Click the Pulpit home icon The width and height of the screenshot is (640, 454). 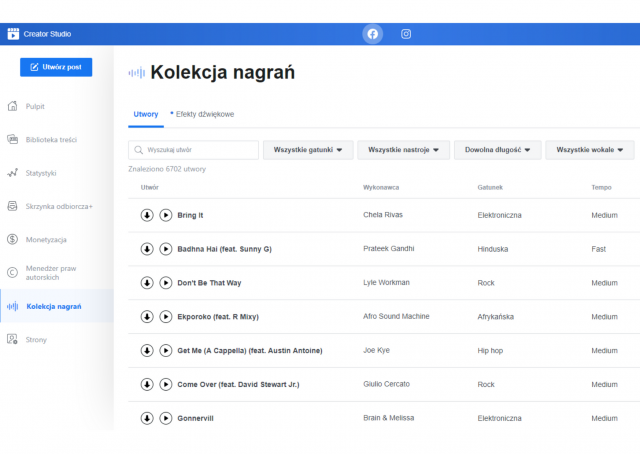click(x=13, y=106)
